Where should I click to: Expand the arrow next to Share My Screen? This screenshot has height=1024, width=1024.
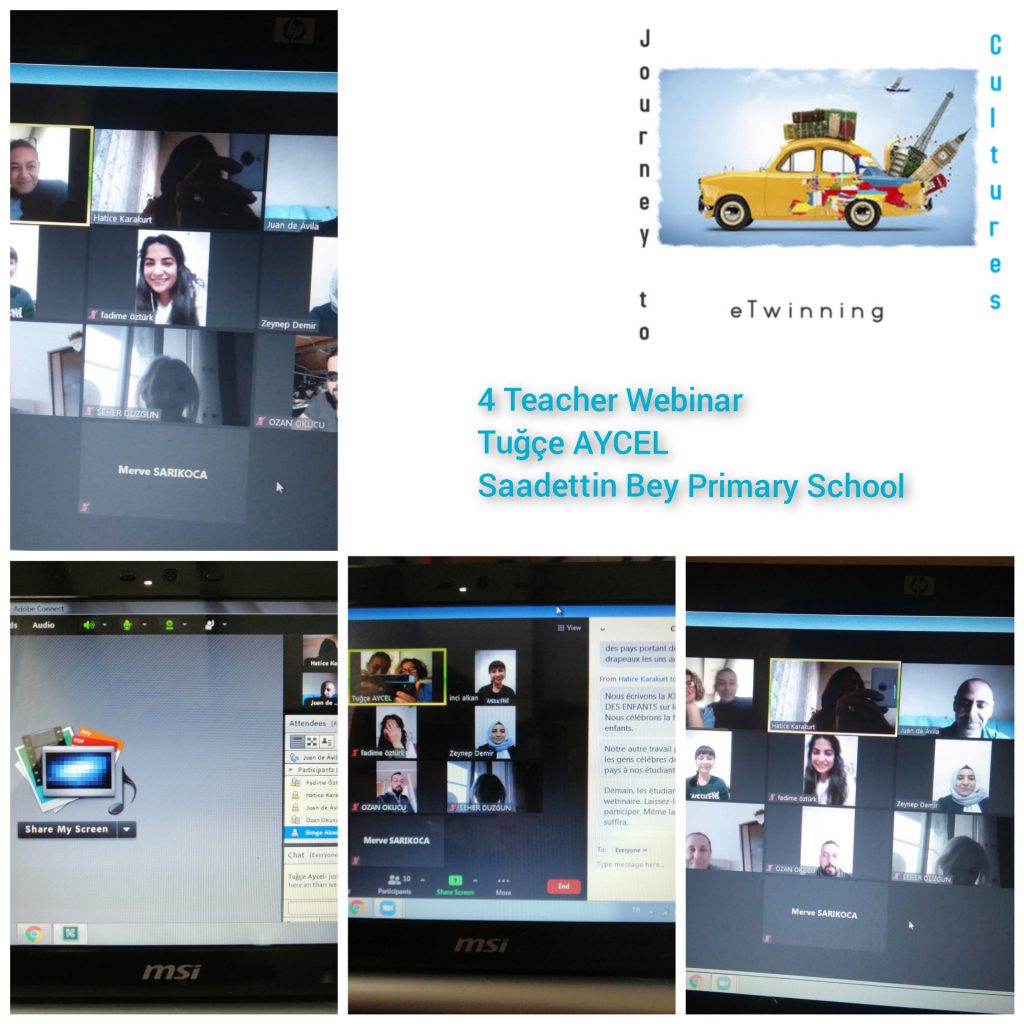(126, 829)
